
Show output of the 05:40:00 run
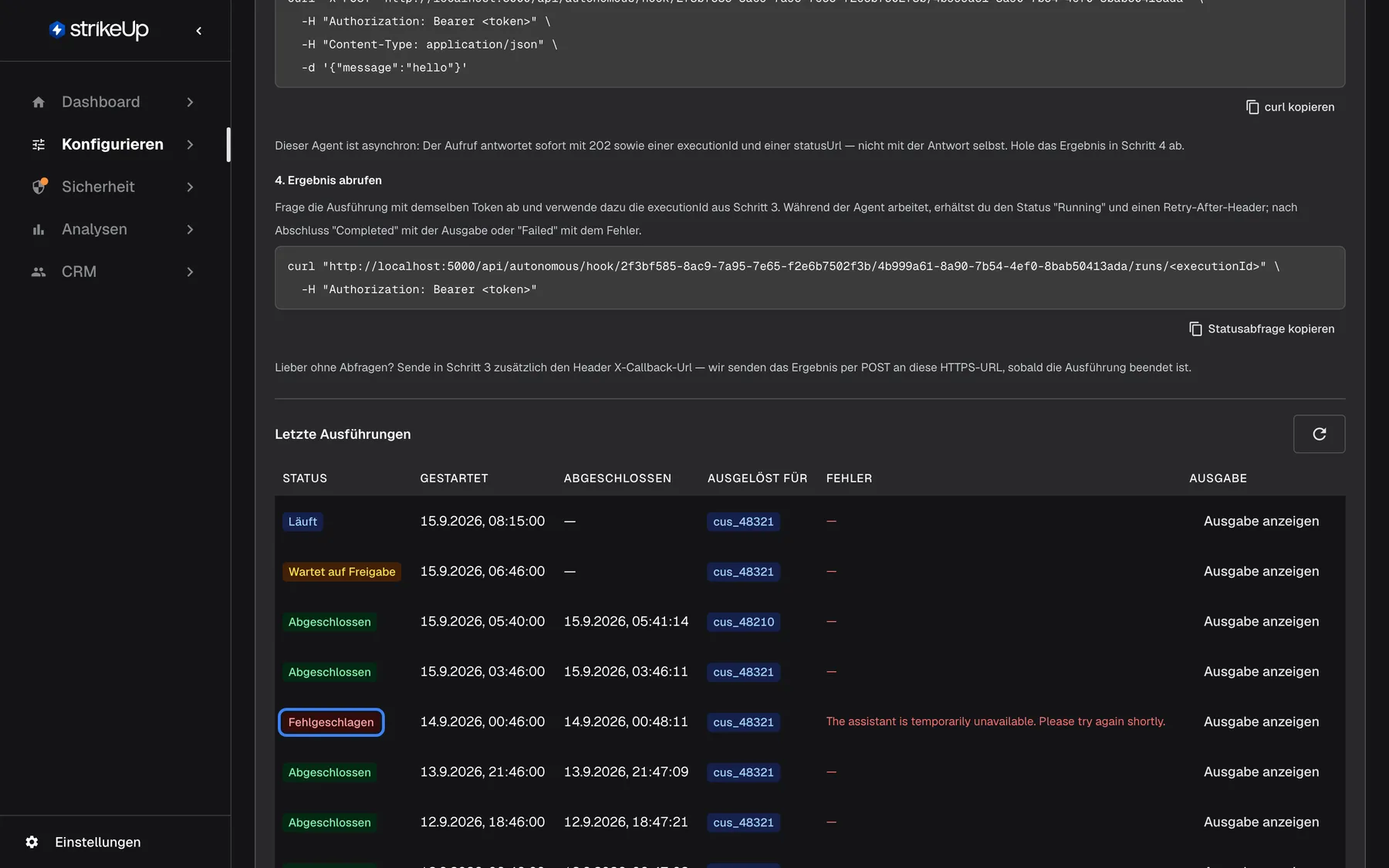[1261, 621]
